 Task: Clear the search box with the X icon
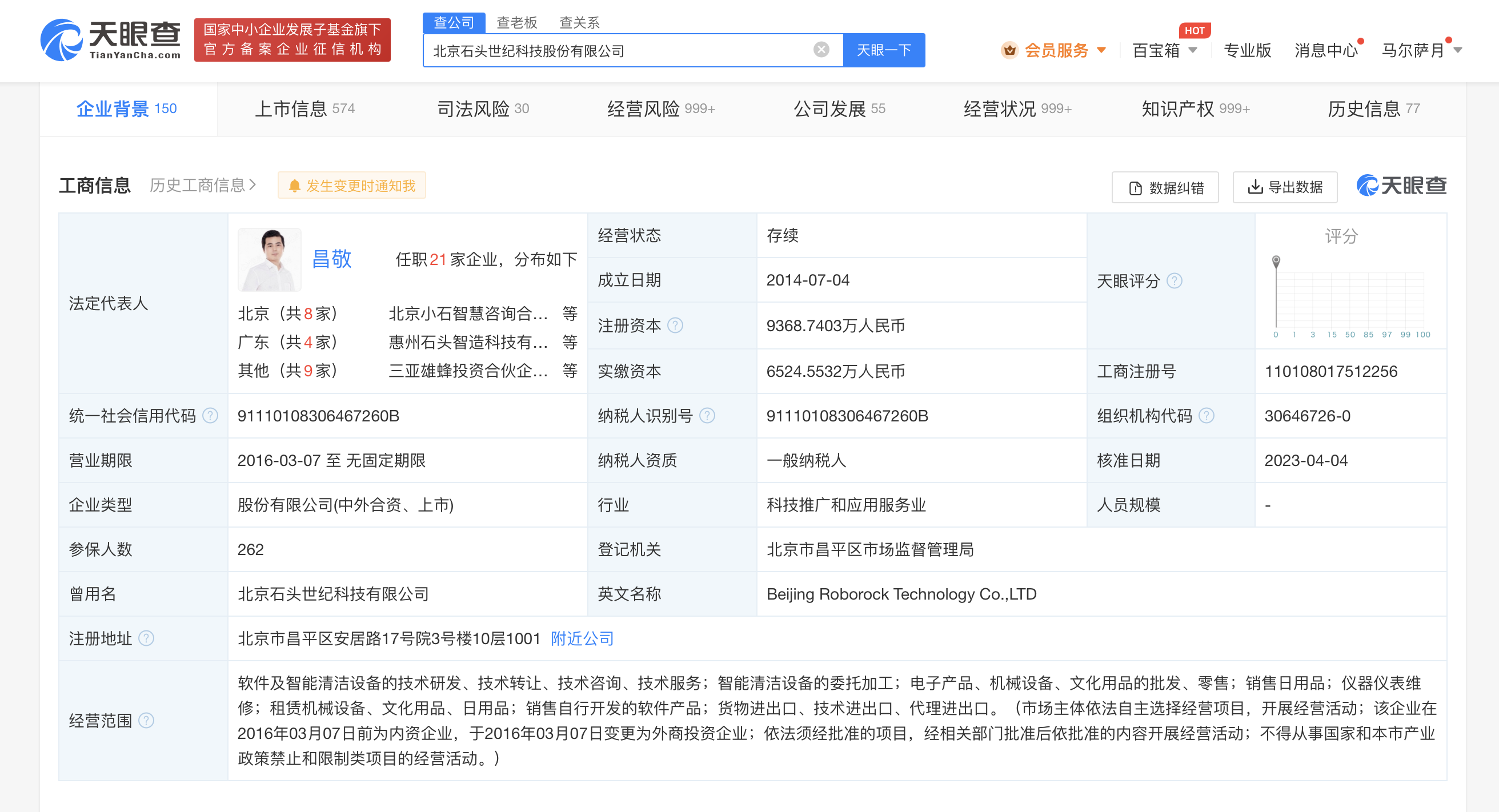click(x=820, y=50)
